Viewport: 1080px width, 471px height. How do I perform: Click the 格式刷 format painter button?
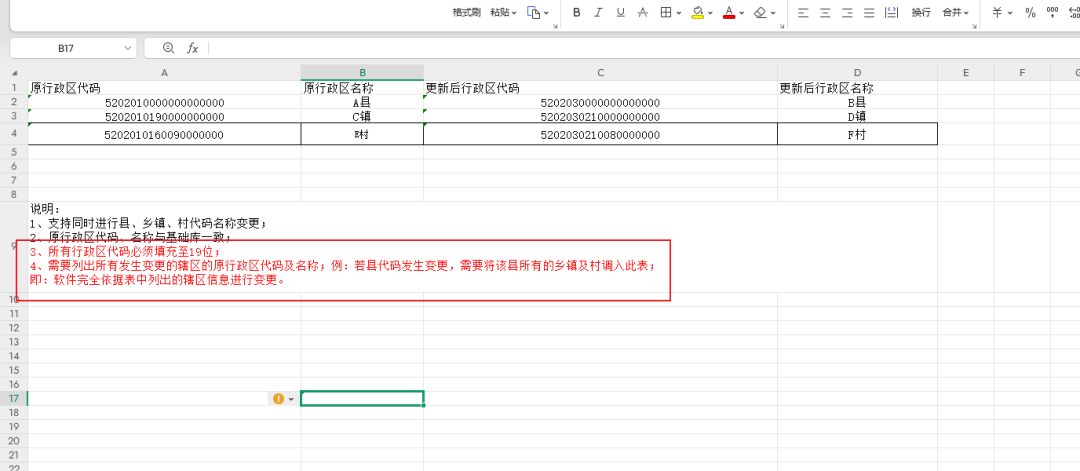(x=467, y=13)
